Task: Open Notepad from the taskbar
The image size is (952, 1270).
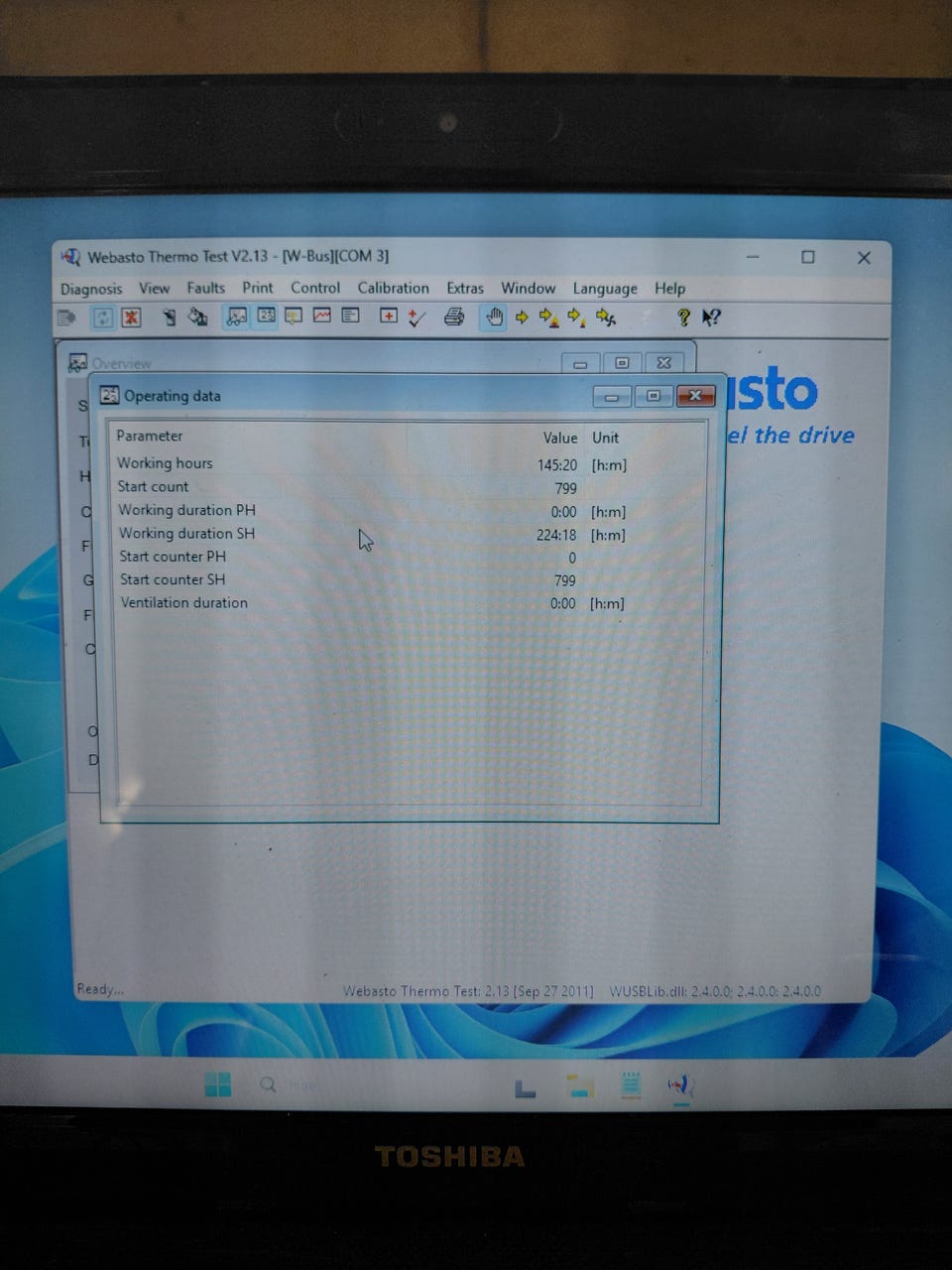Action: click(x=631, y=1086)
